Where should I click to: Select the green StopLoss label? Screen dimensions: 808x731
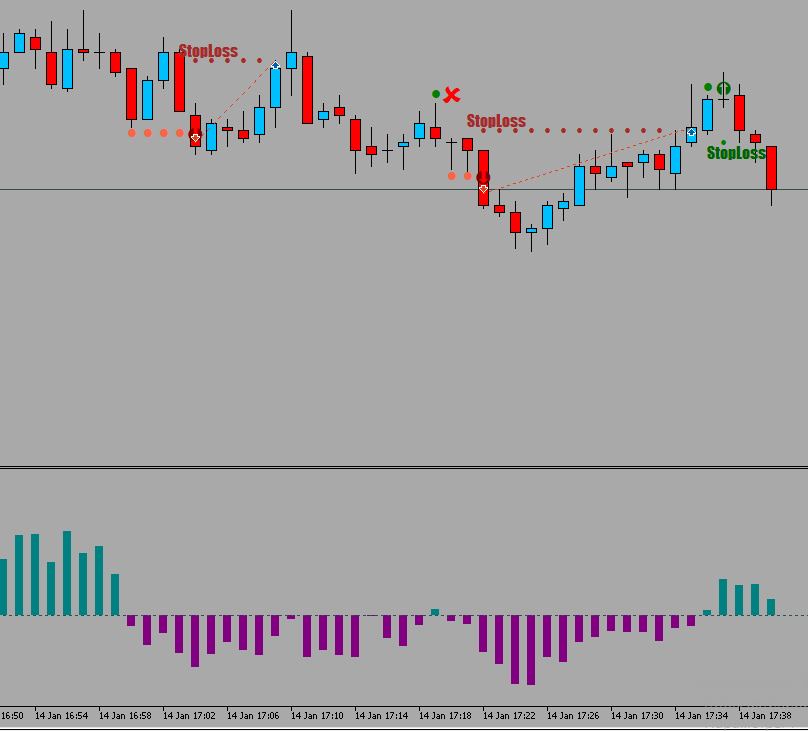[x=736, y=152]
